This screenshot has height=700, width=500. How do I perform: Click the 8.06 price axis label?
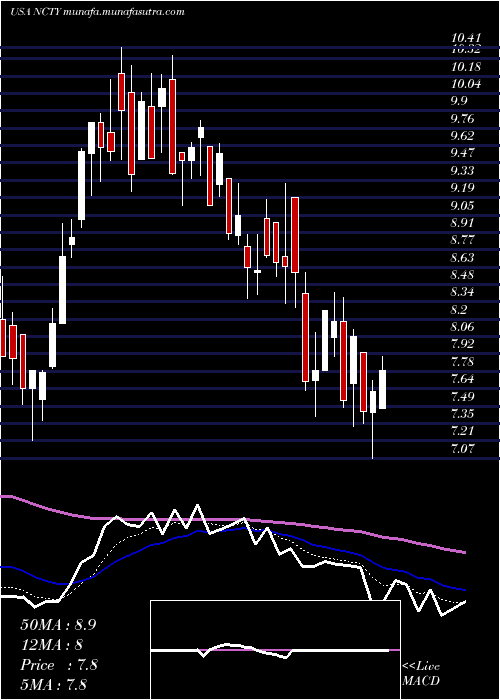click(x=462, y=326)
